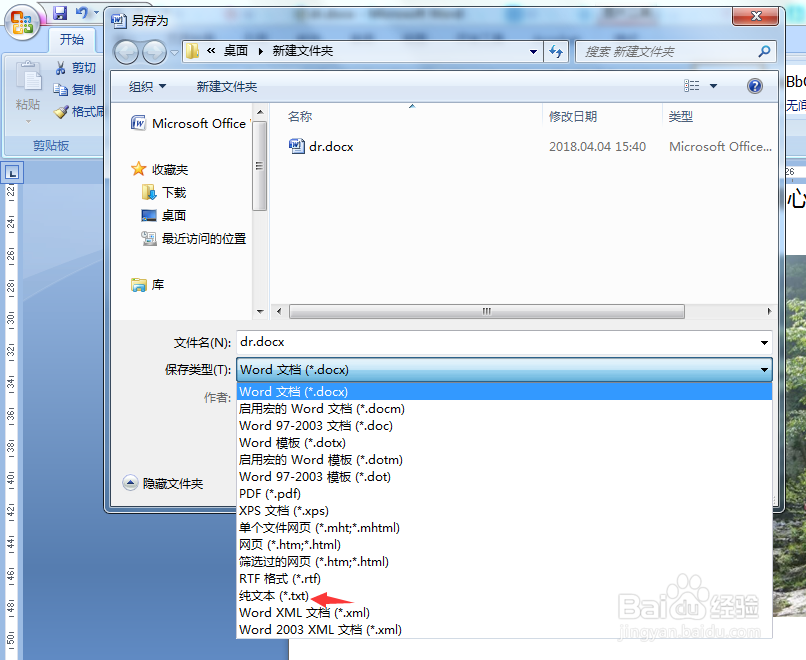
Task: Click the Office button orb
Action: [22, 23]
